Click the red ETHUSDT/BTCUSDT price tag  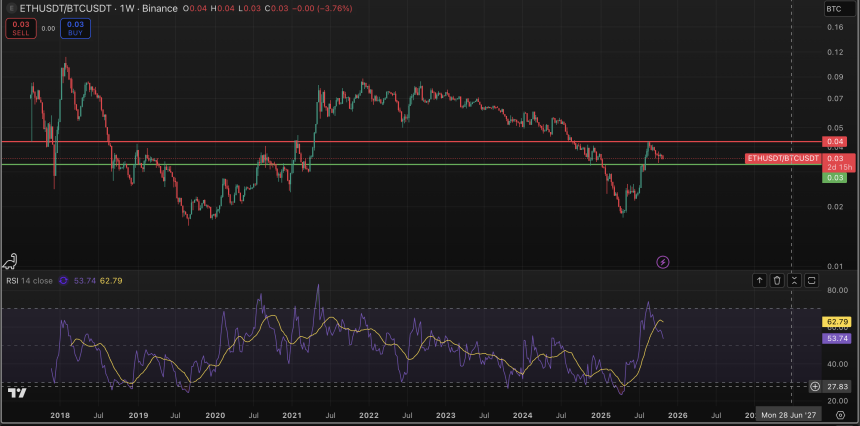tap(784, 158)
